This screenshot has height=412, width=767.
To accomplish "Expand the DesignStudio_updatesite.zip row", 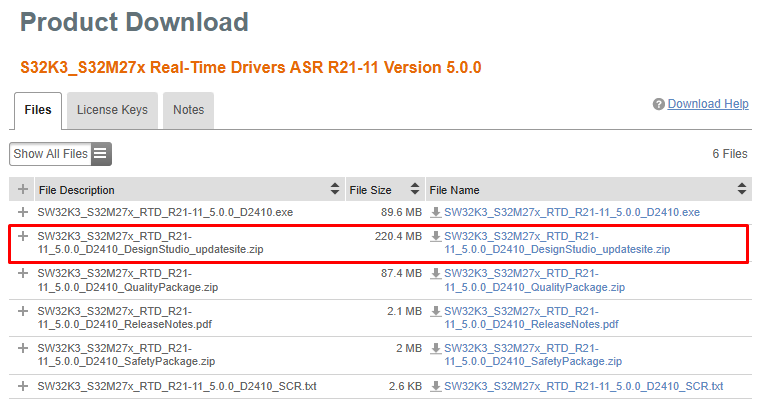I will (23, 236).
